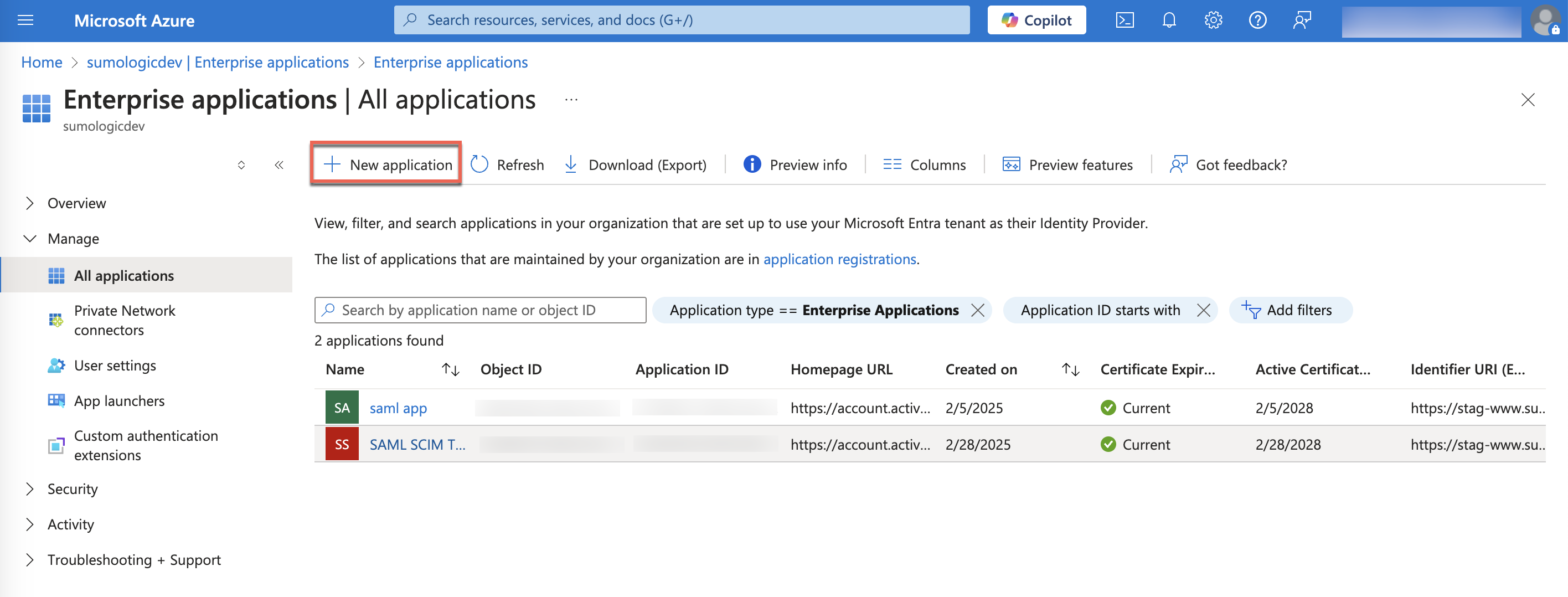Select User settings in the sidebar
Image resolution: width=1568 pixels, height=597 pixels.
pyautogui.click(x=115, y=365)
